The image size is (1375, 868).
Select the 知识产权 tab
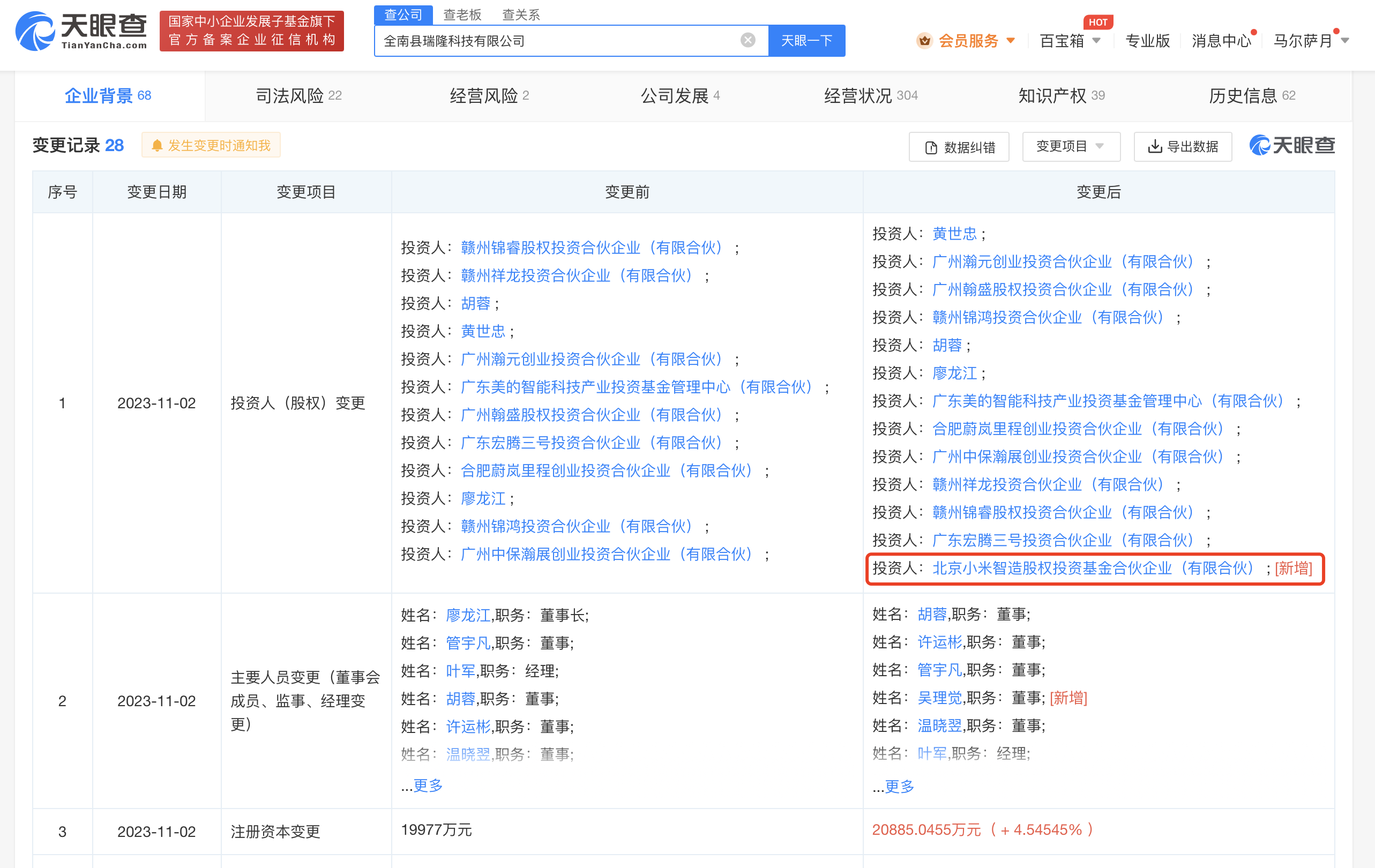[1062, 95]
